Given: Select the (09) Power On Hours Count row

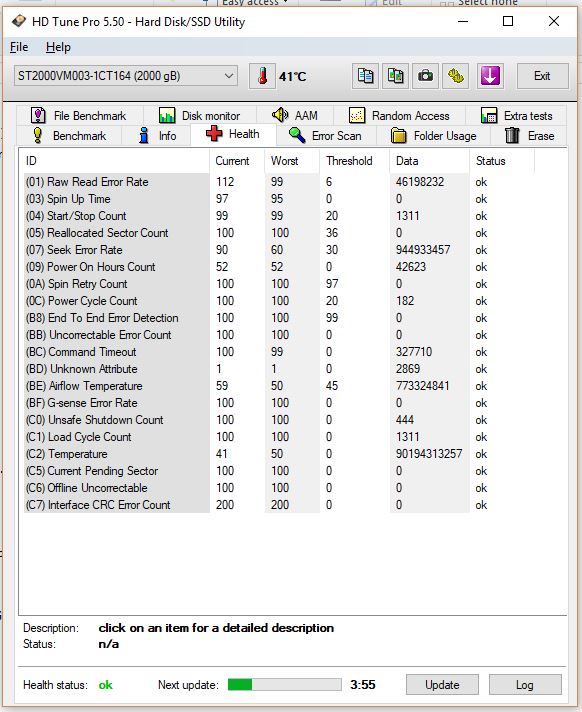Looking at the screenshot, I should (279, 267).
